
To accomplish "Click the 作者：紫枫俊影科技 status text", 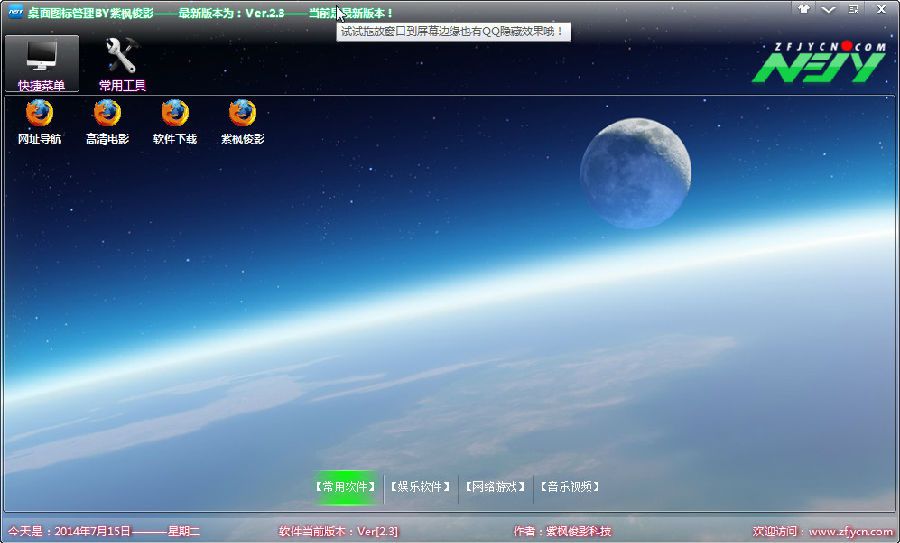I will point(562,532).
